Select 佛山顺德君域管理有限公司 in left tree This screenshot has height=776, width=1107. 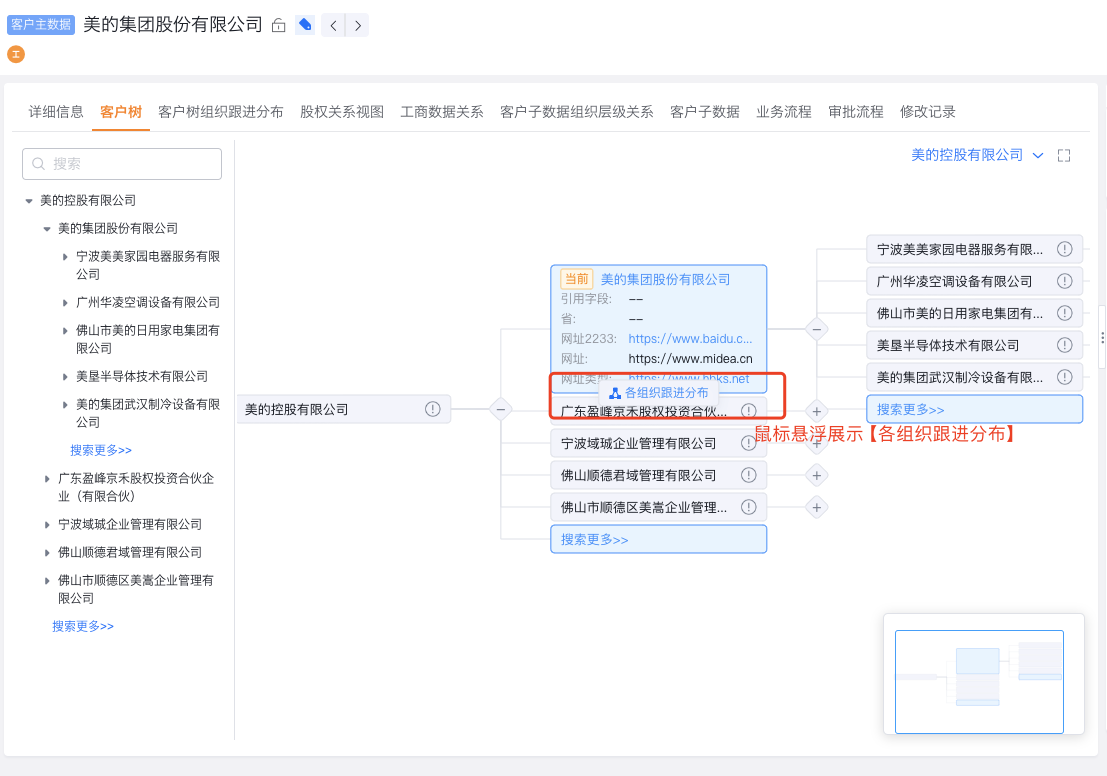[x=130, y=553]
